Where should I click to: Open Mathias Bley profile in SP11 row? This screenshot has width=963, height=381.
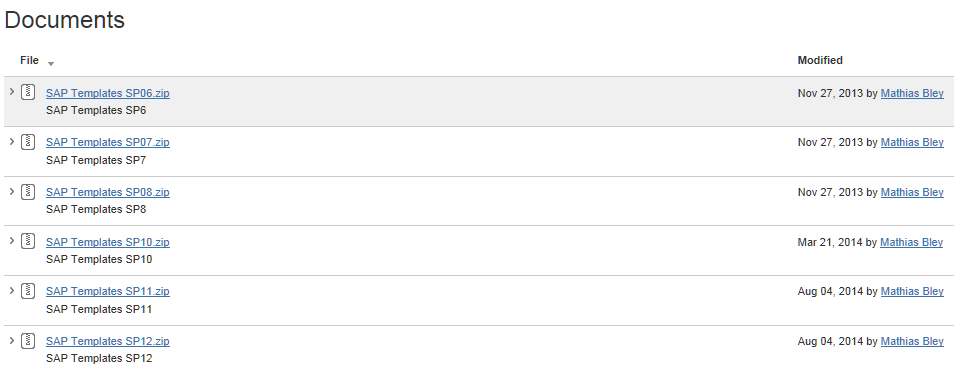912,291
